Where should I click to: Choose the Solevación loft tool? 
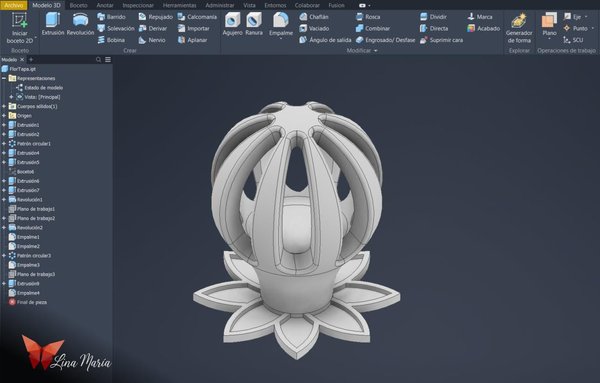116,28
